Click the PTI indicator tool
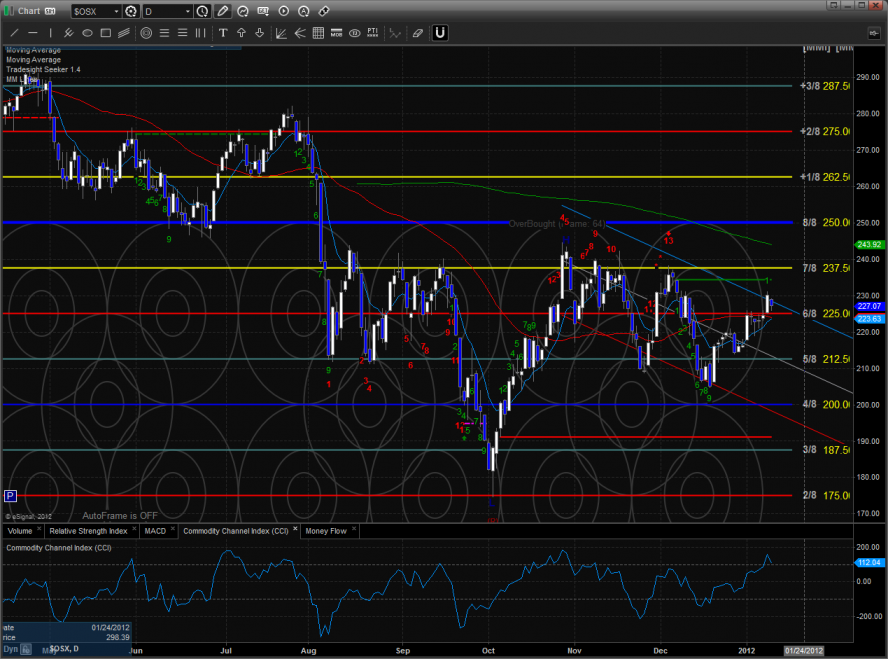This screenshot has height=659, width=888. (x=372, y=33)
